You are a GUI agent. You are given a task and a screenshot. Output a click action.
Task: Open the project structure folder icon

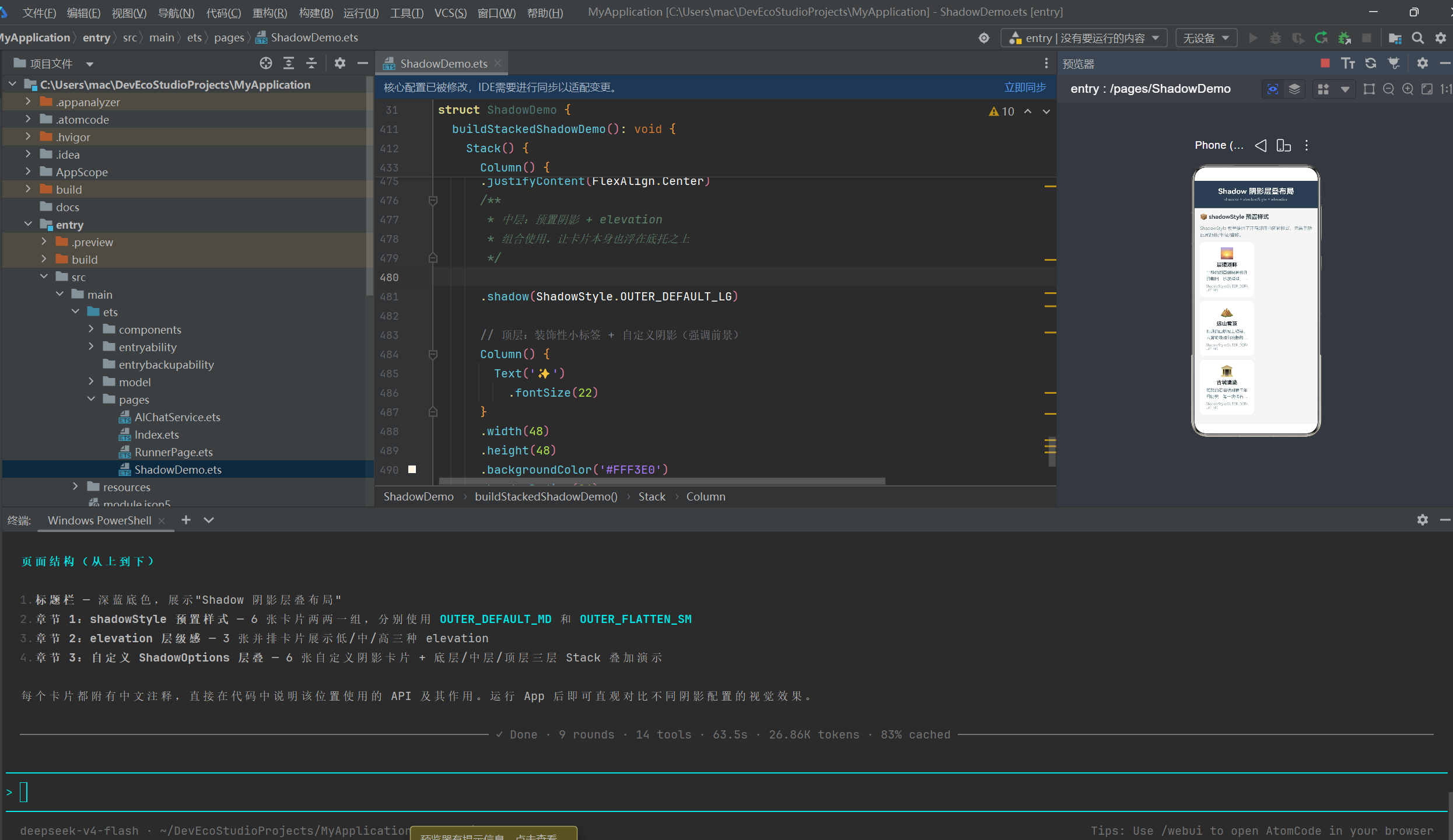1395,38
